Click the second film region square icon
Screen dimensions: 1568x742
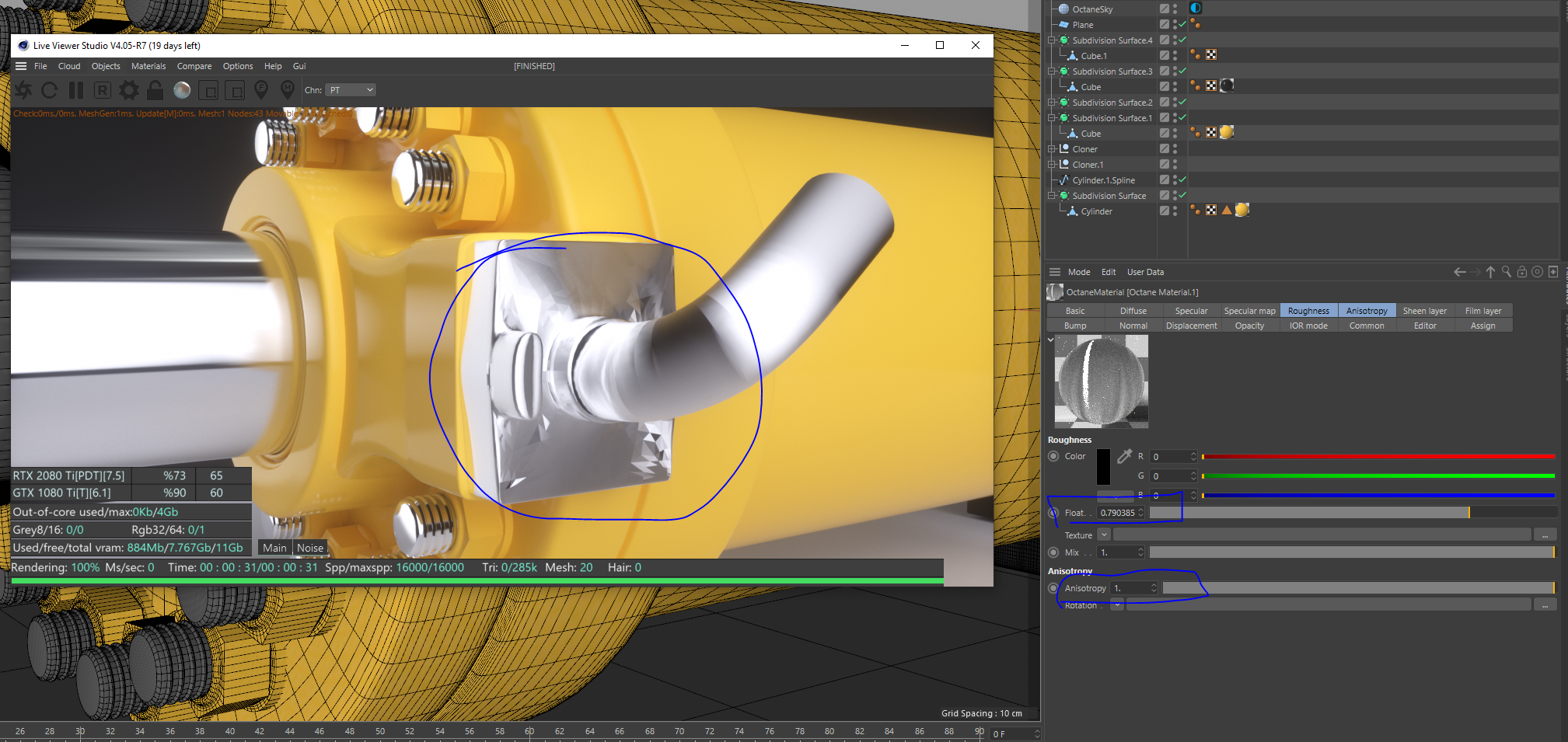coord(235,91)
